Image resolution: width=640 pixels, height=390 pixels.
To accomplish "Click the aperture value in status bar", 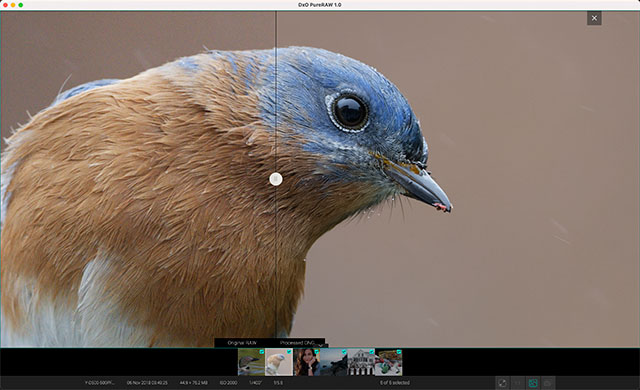I will tap(278, 383).
